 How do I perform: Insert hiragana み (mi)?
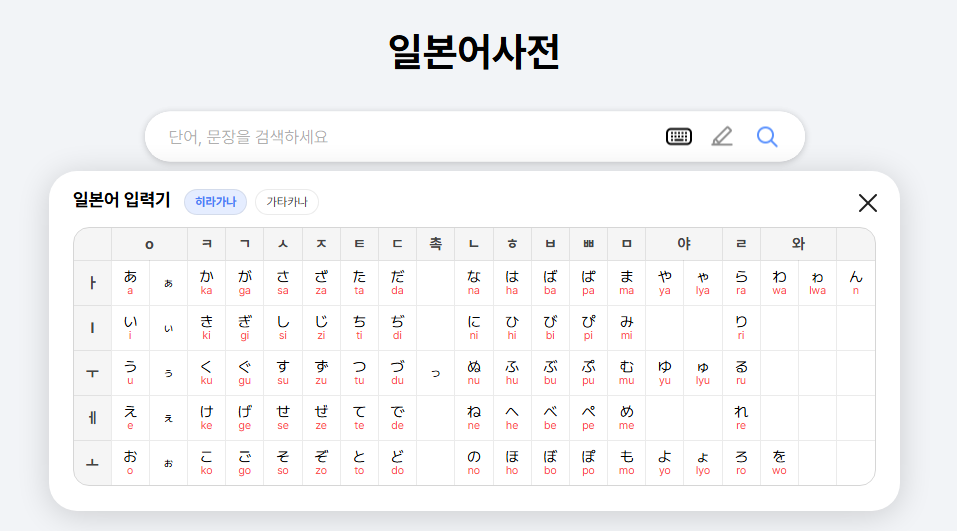click(626, 328)
